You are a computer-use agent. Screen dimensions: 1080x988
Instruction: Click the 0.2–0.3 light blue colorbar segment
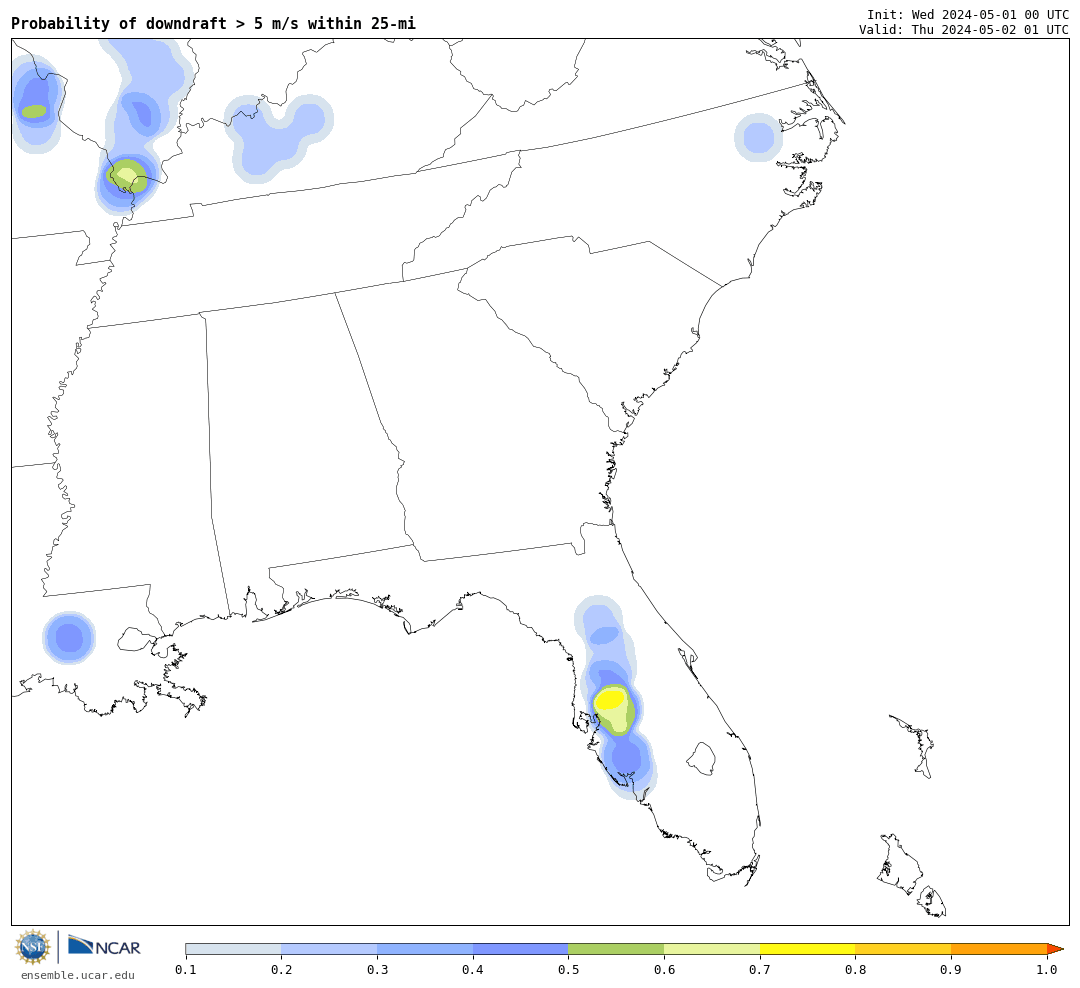(329, 949)
